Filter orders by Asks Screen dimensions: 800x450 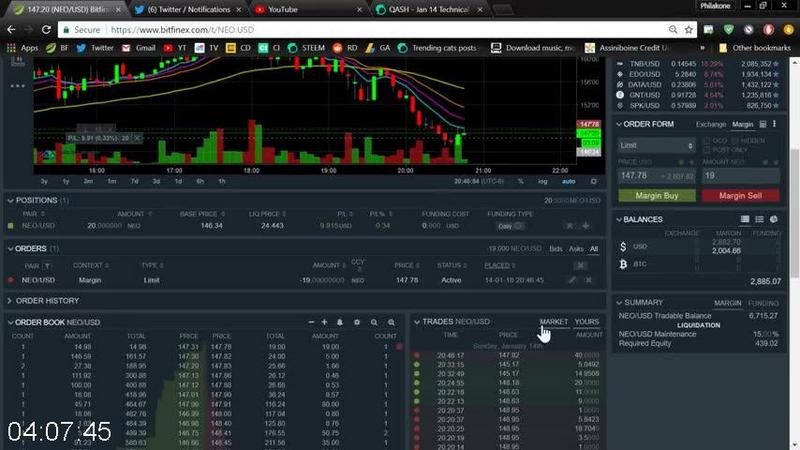pos(576,249)
